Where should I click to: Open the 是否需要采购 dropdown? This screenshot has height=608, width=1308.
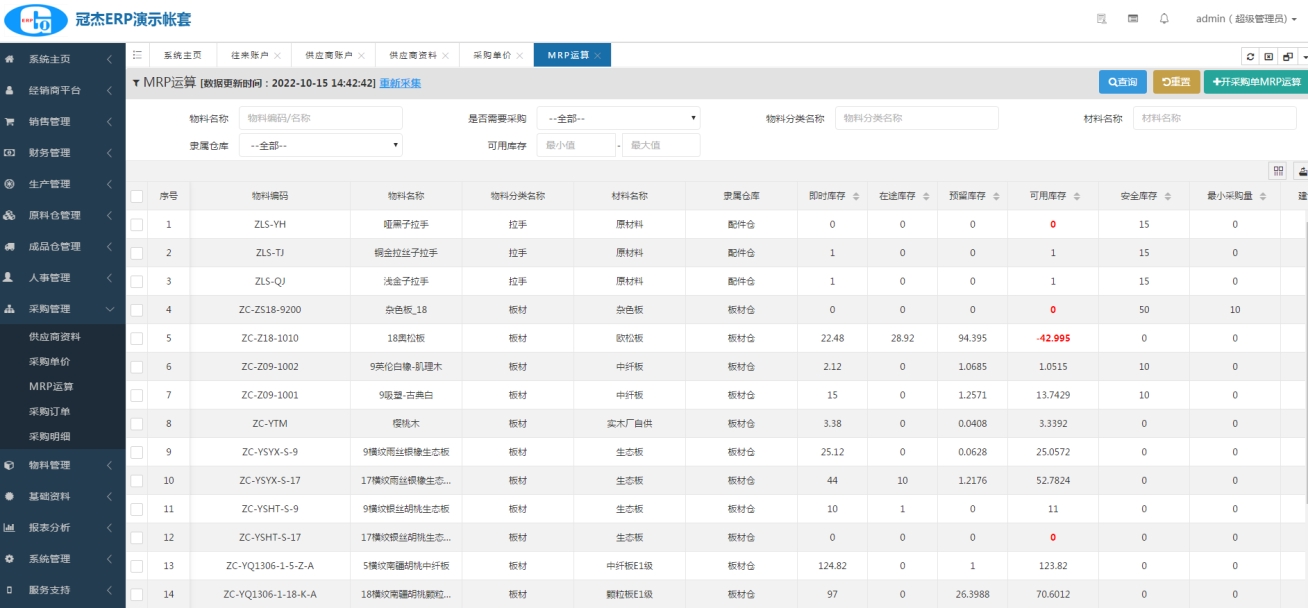pyautogui.click(x=618, y=118)
